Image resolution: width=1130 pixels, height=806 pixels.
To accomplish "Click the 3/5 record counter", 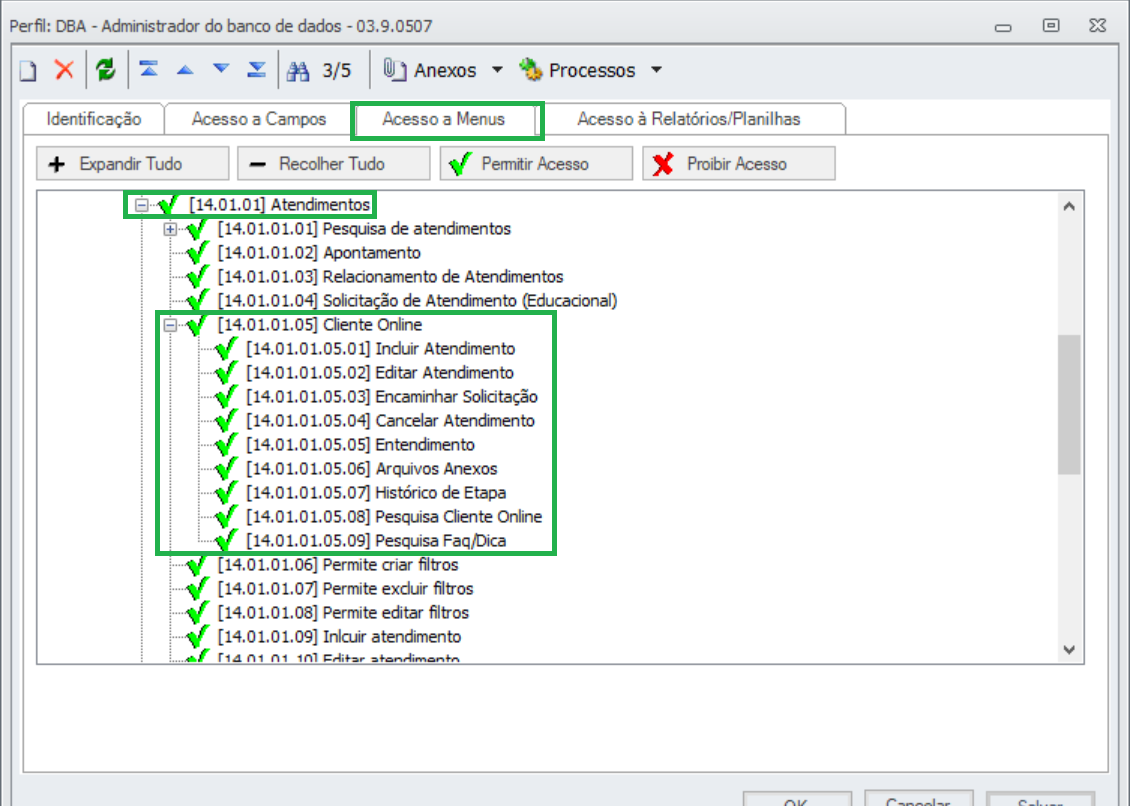I will [x=337, y=71].
